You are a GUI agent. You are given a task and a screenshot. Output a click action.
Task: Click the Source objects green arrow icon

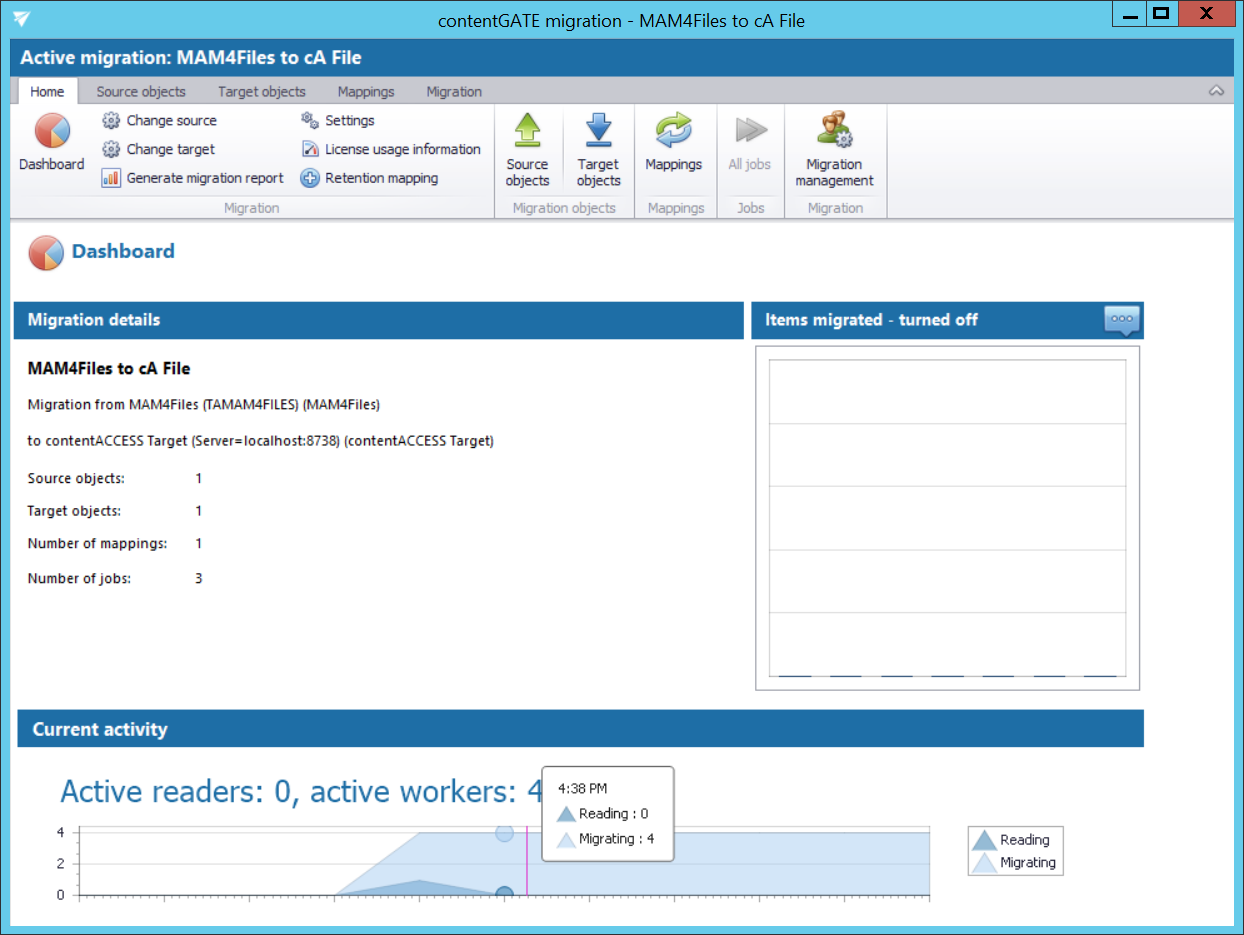pos(527,132)
